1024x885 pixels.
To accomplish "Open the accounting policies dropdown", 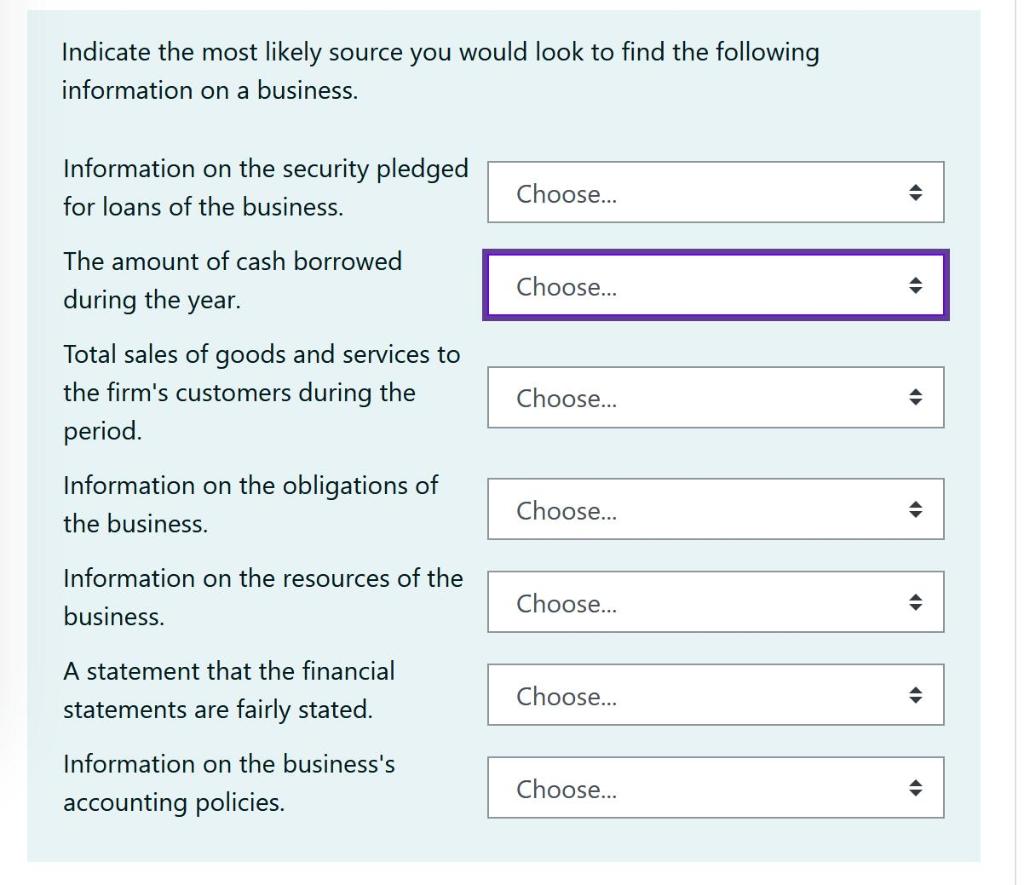I will 714,787.
